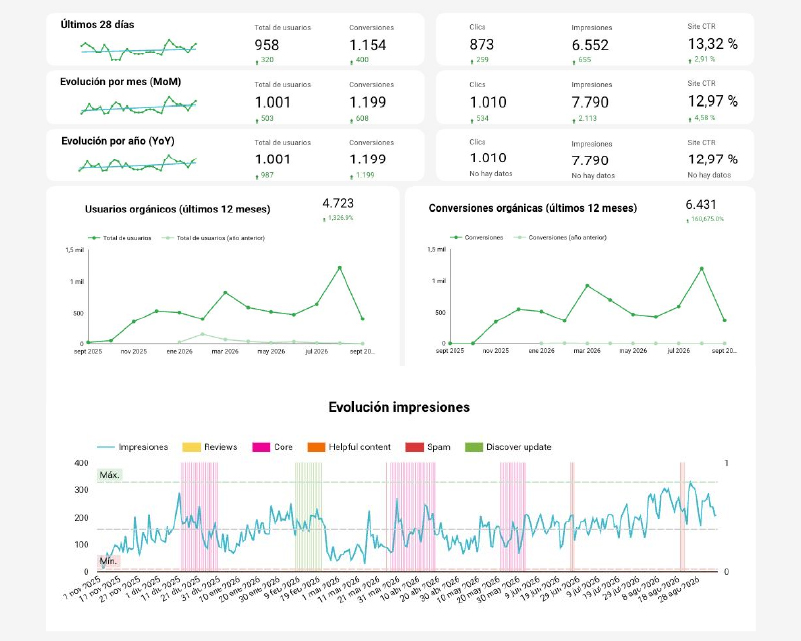
Task: Click 'No hay datos' under YoY Site CTR
Action: click(x=709, y=175)
